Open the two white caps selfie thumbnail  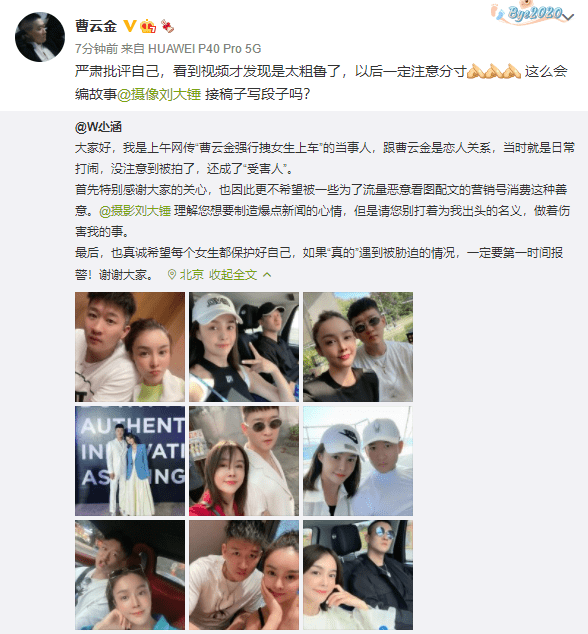[358, 461]
